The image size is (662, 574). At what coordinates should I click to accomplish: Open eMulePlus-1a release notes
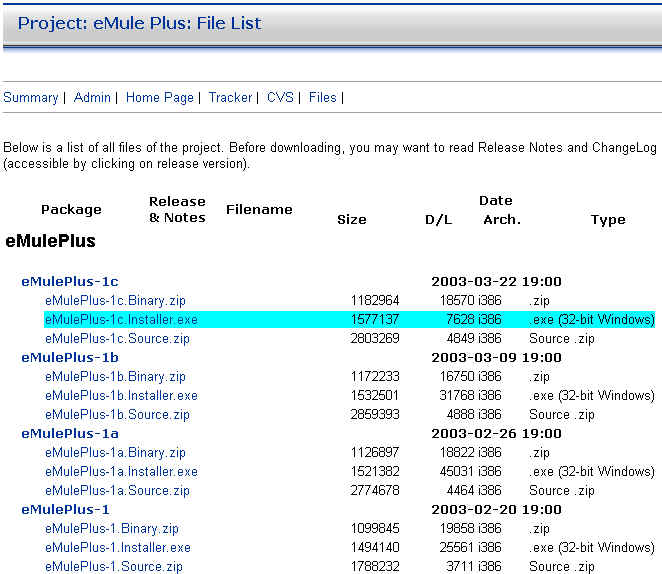[70, 434]
